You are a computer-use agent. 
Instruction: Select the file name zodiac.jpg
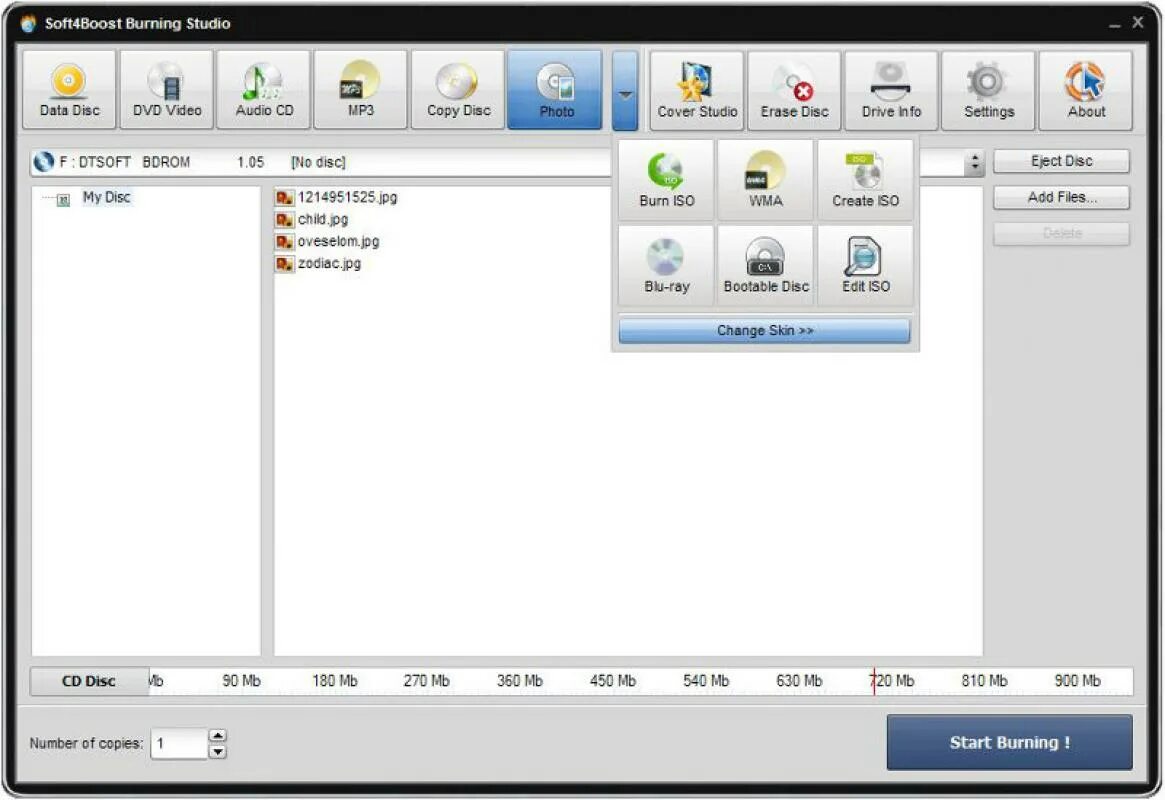[329, 264]
